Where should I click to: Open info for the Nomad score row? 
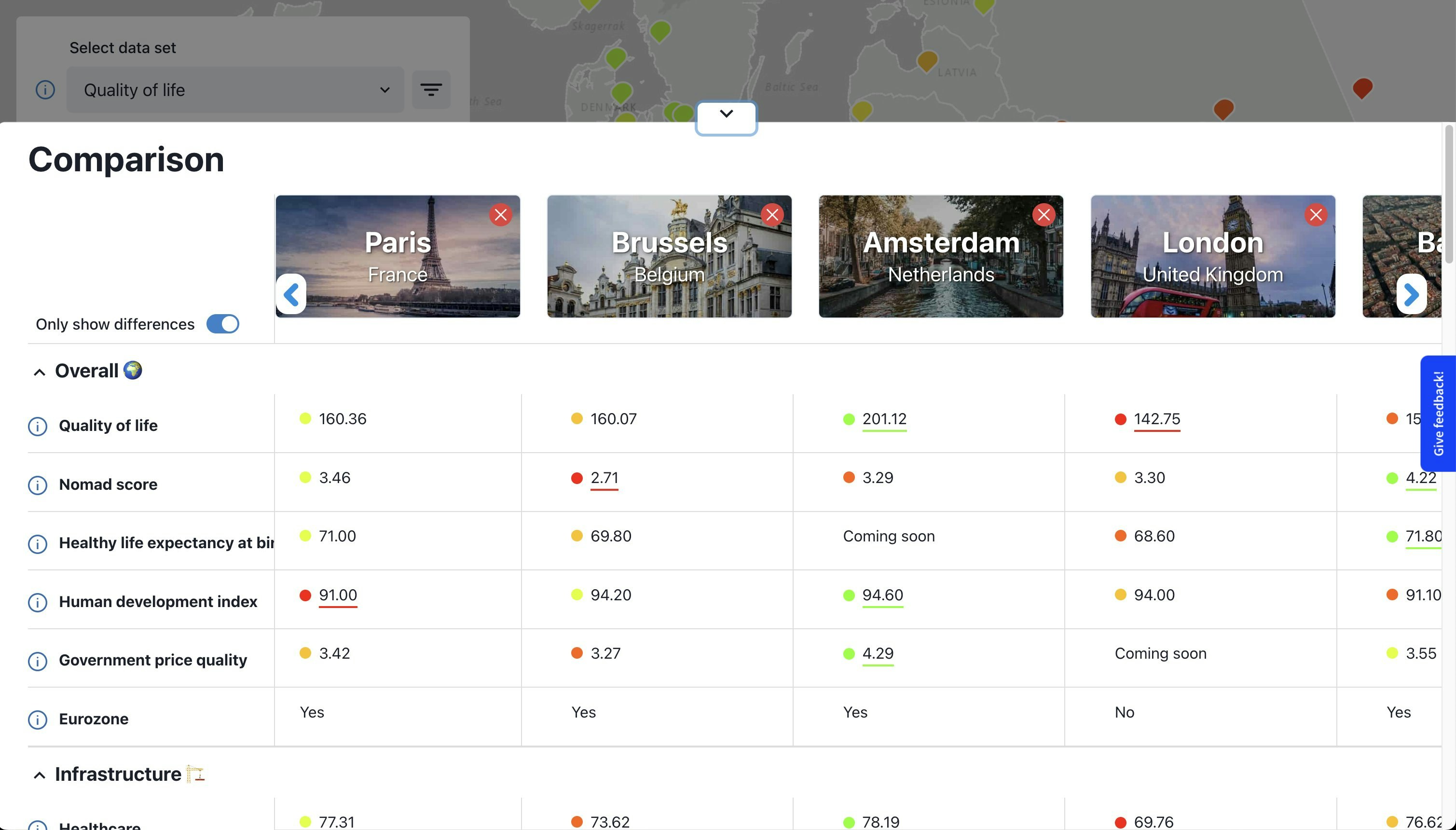click(x=38, y=485)
